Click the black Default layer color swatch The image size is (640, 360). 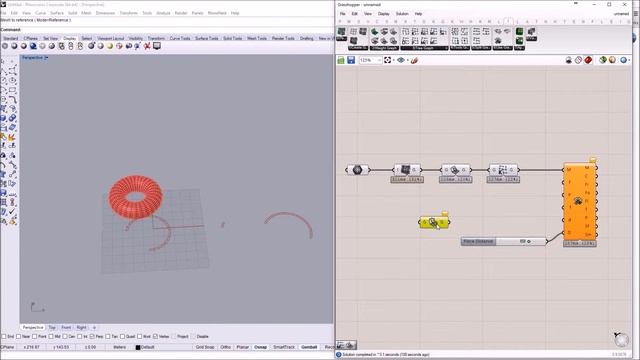pyautogui.click(x=138, y=347)
